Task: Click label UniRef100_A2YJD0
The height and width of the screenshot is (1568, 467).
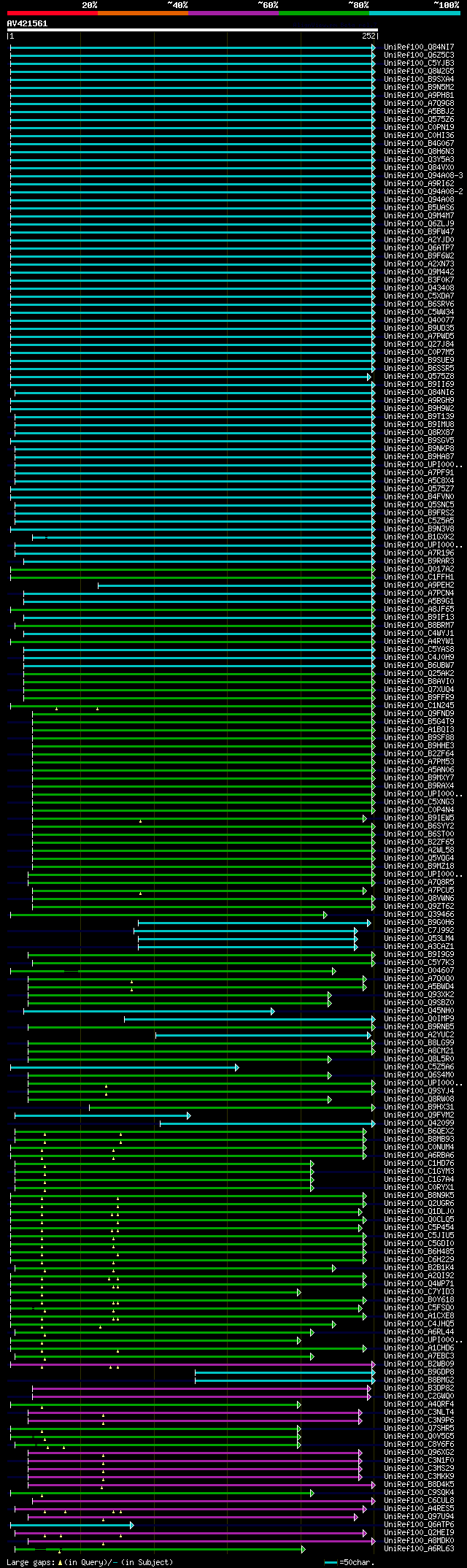Action: (x=419, y=239)
